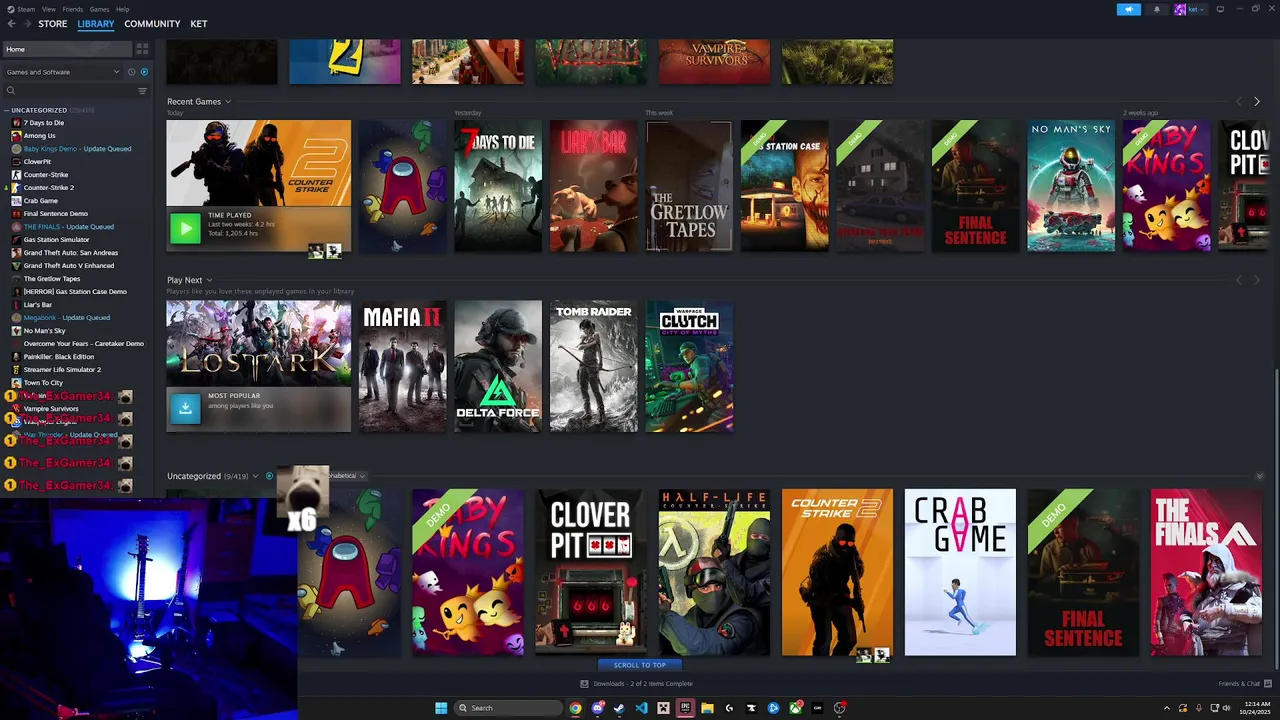1280x720 pixels.
Task: Open the Friends menu
Action: coord(73,9)
